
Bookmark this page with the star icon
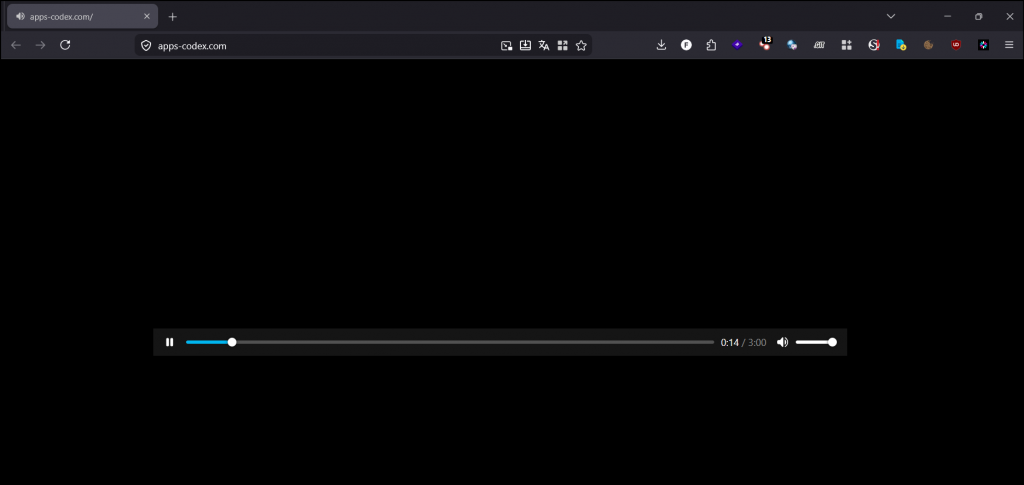tap(581, 45)
